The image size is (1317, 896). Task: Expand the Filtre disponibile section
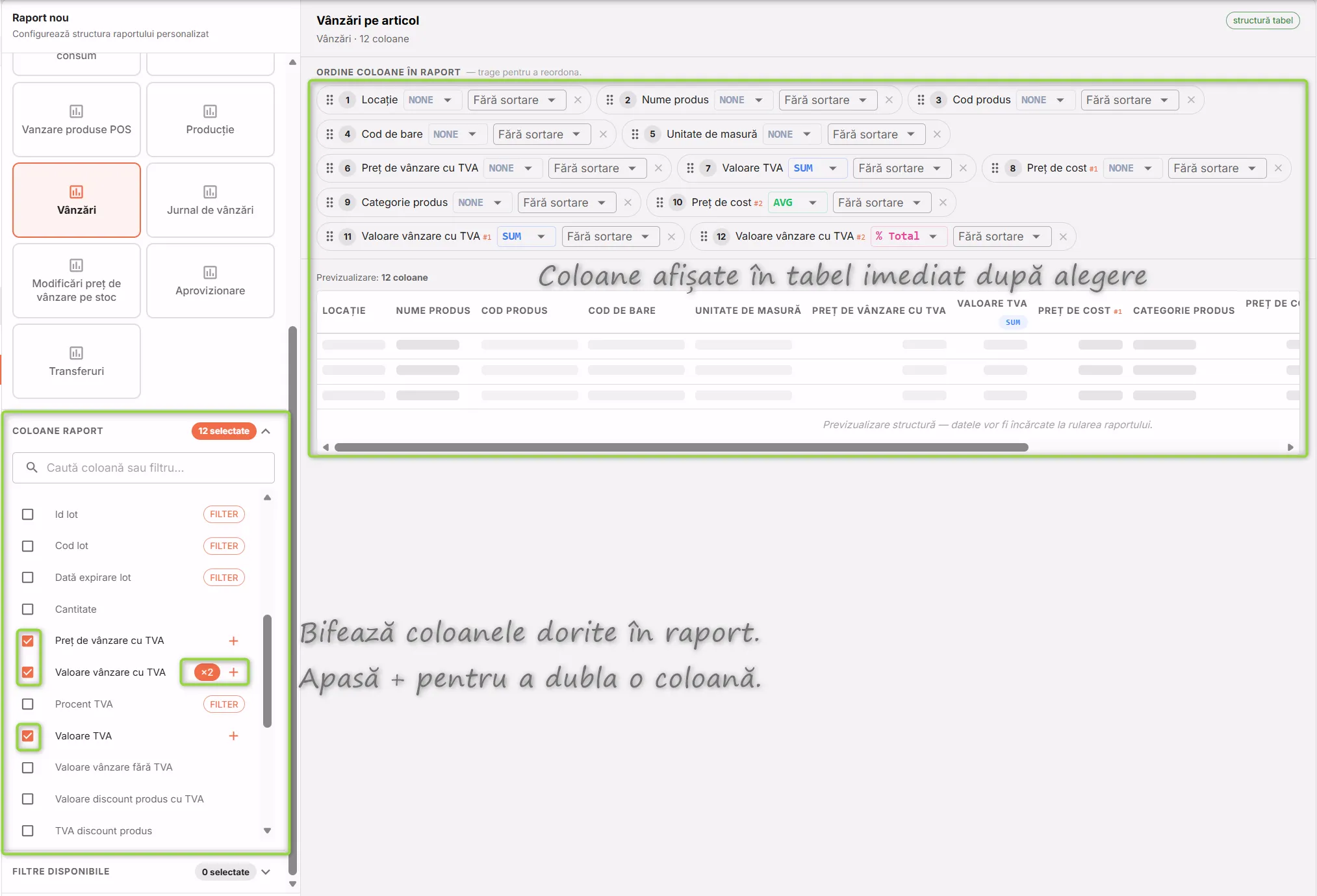(266, 872)
